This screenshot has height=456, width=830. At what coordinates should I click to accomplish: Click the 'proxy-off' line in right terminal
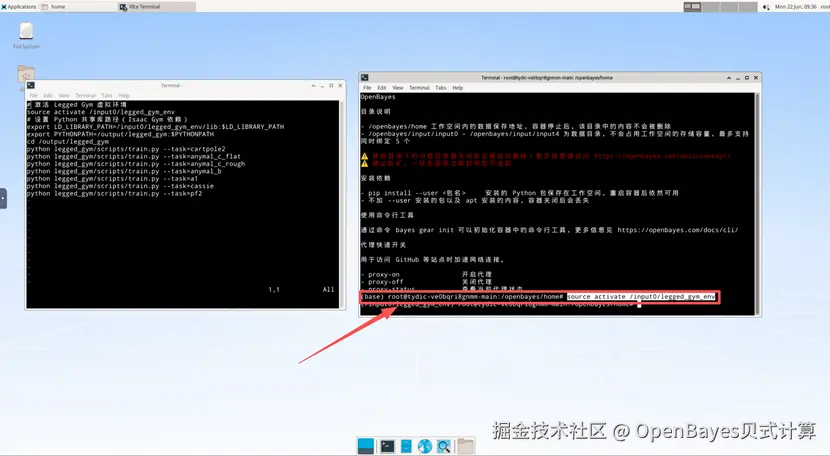(427, 282)
